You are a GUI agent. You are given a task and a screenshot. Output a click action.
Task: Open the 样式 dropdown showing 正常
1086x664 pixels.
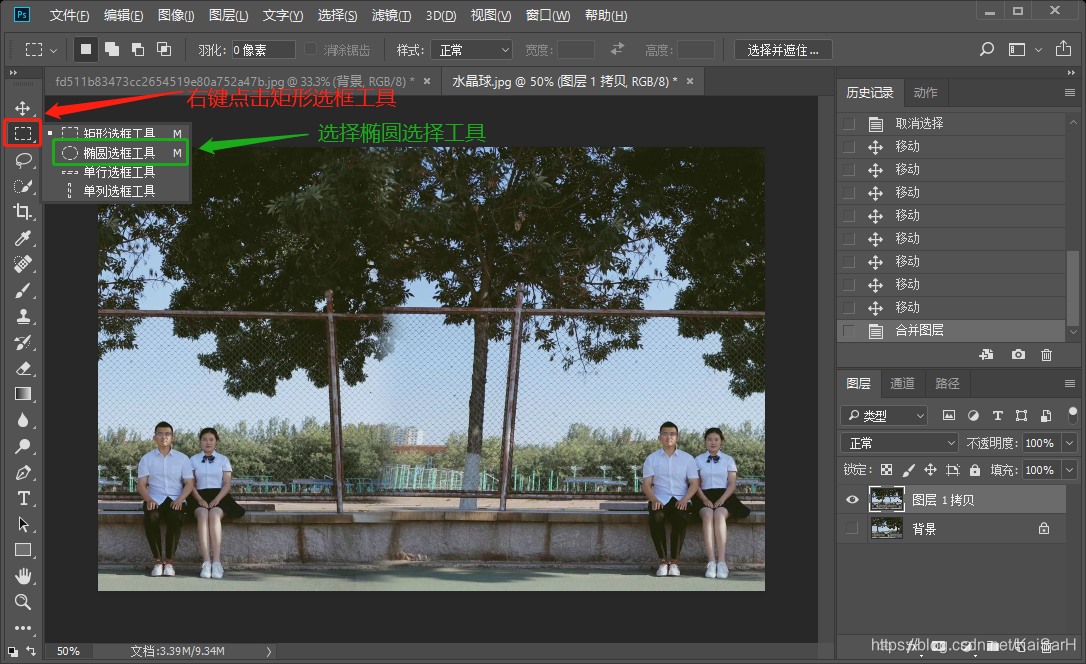click(471, 50)
